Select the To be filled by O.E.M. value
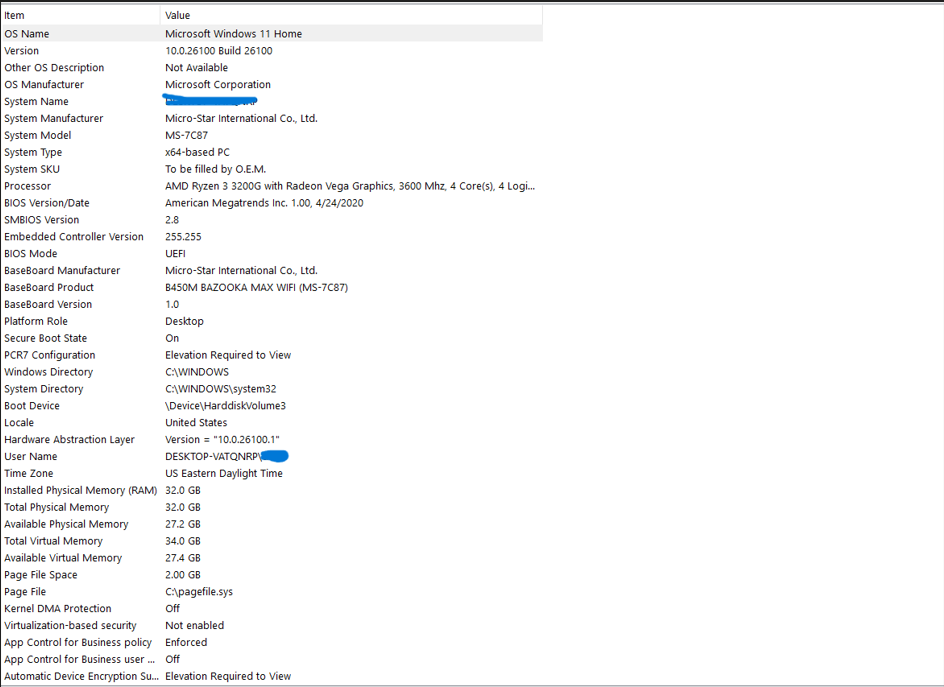The width and height of the screenshot is (944, 687). click(216, 169)
